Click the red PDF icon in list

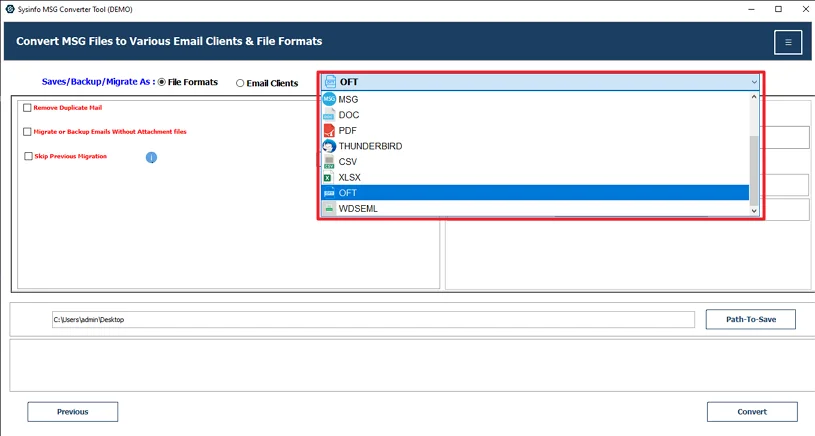[328, 130]
